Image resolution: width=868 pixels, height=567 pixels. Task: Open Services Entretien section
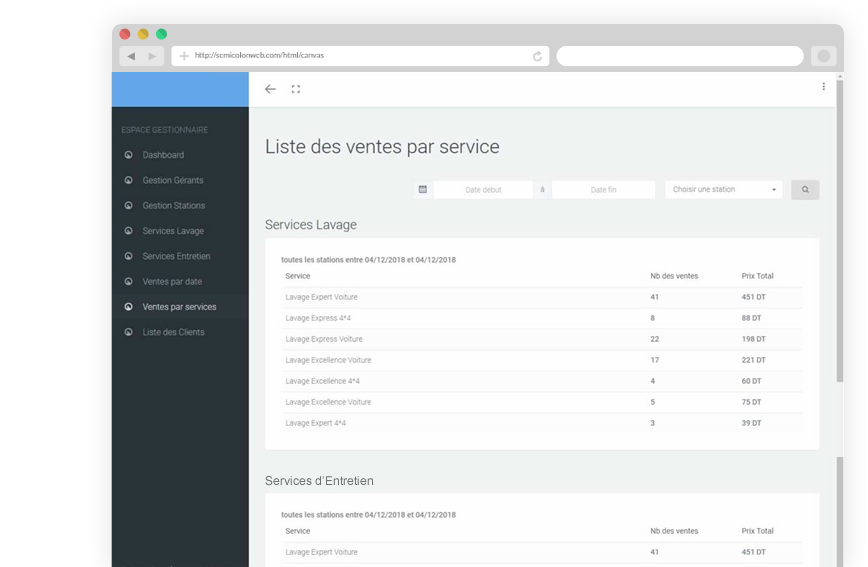(176, 256)
